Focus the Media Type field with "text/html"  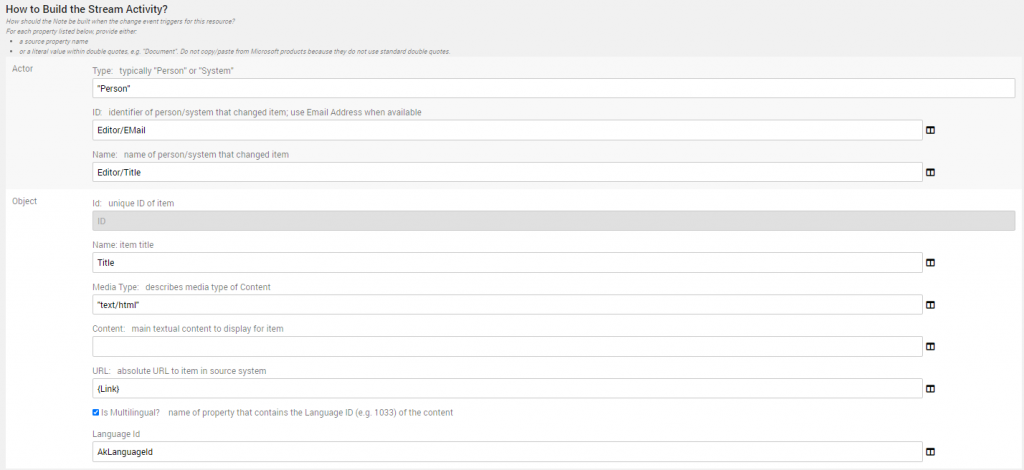(x=506, y=305)
